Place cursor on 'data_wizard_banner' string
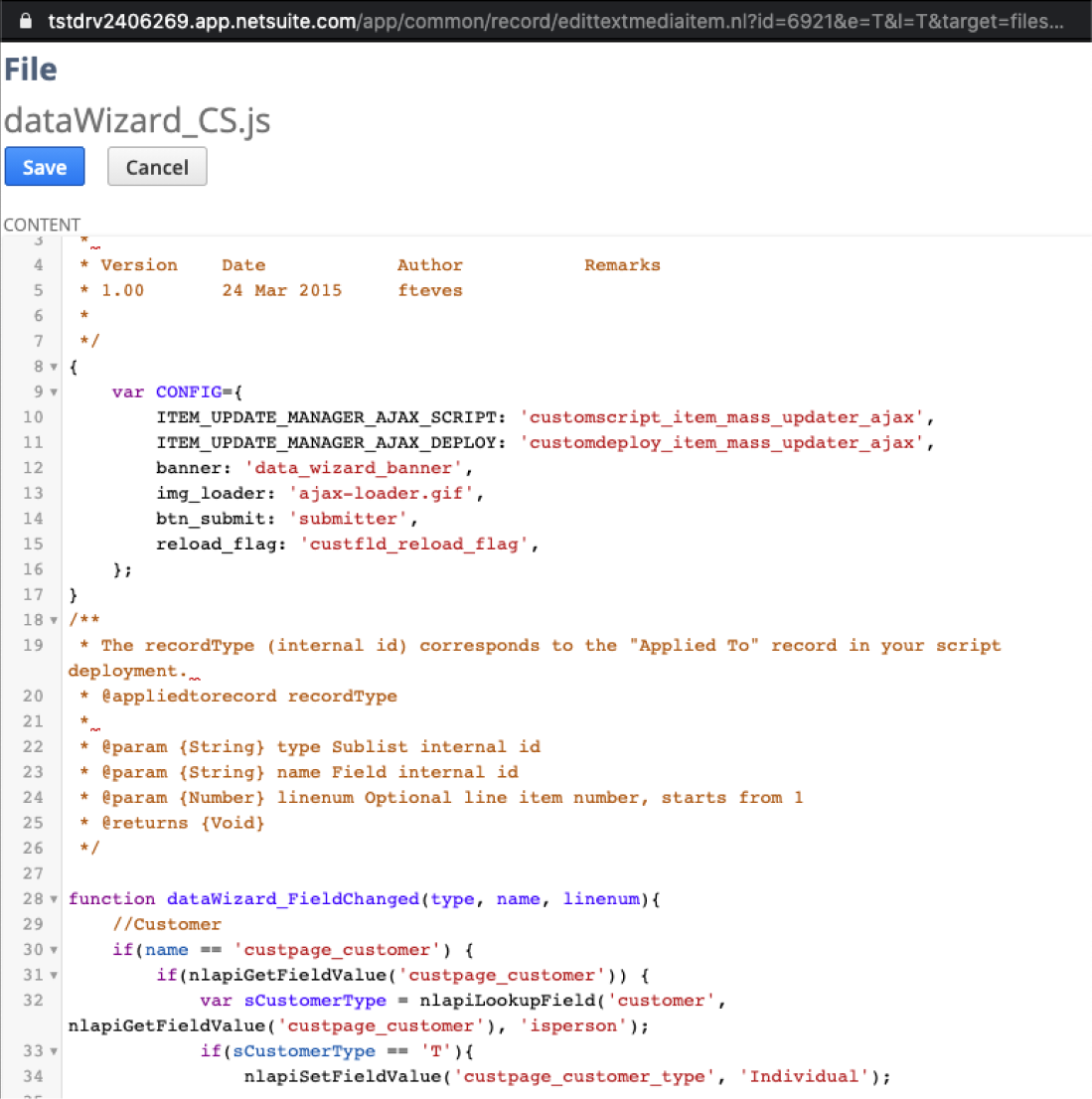The width and height of the screenshot is (1092, 1099). click(354, 468)
